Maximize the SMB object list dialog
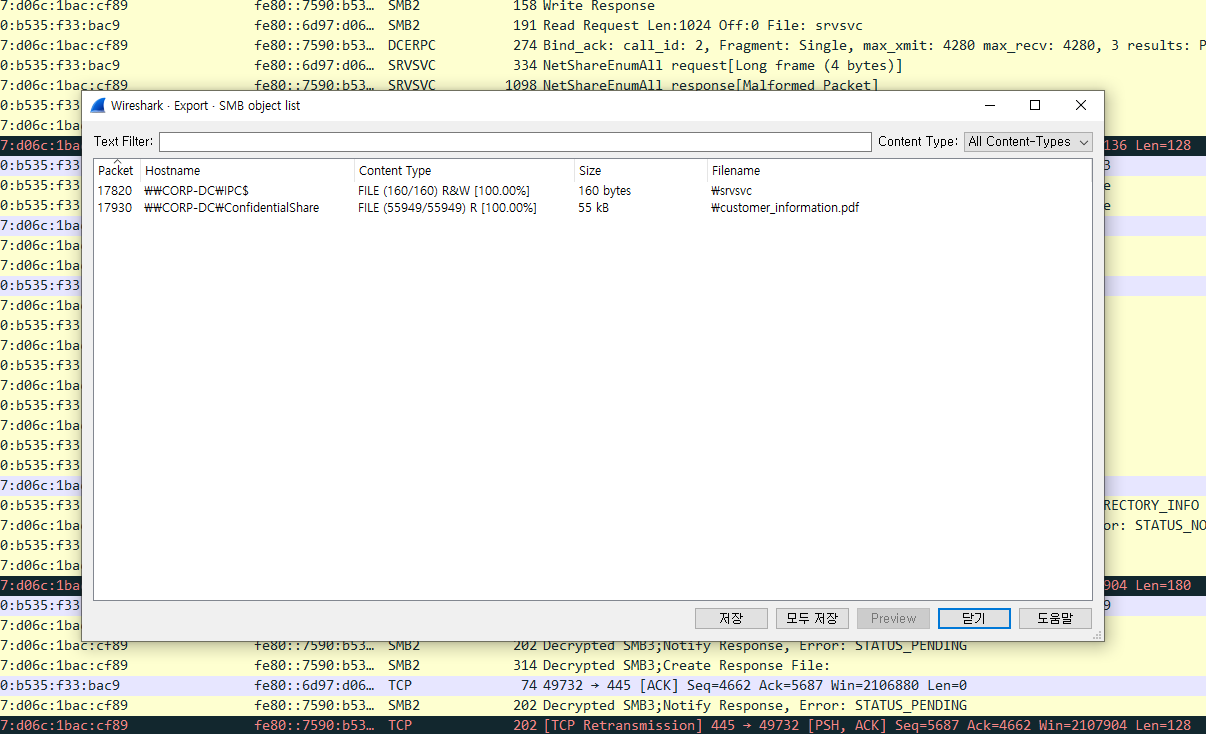 pos(1035,105)
